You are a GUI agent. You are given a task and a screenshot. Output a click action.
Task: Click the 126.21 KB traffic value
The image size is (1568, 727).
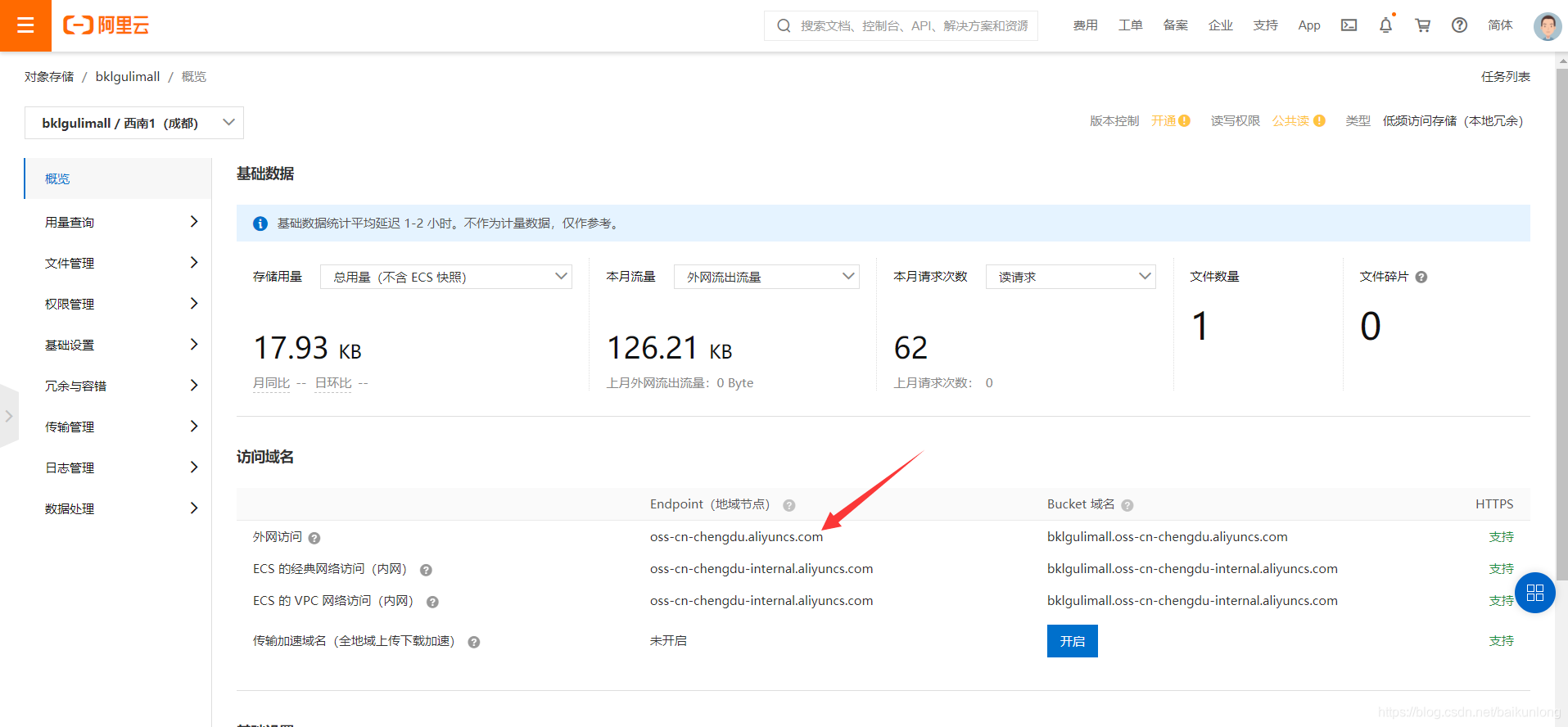669,348
